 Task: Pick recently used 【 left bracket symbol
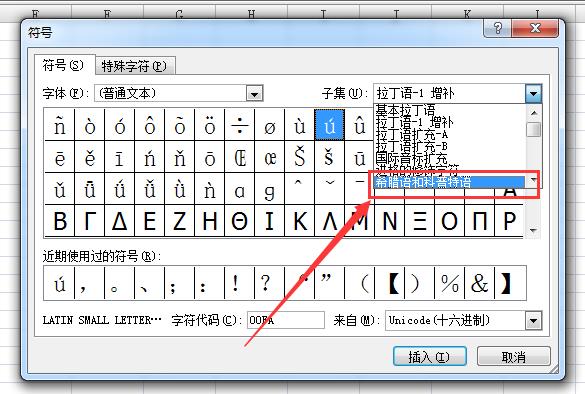[x=390, y=284]
